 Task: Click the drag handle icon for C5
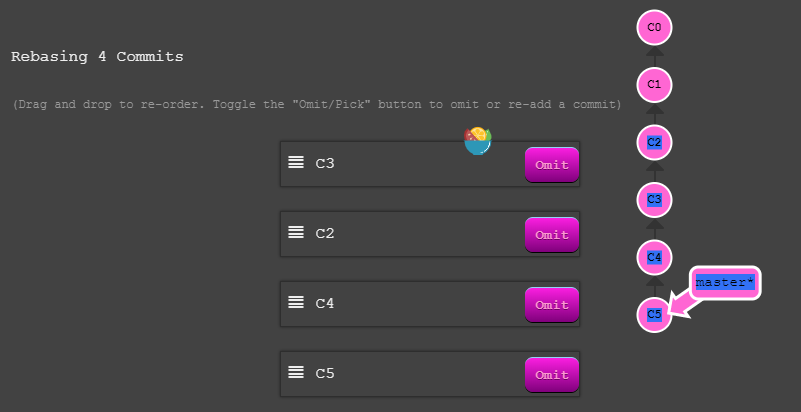tap(296, 372)
